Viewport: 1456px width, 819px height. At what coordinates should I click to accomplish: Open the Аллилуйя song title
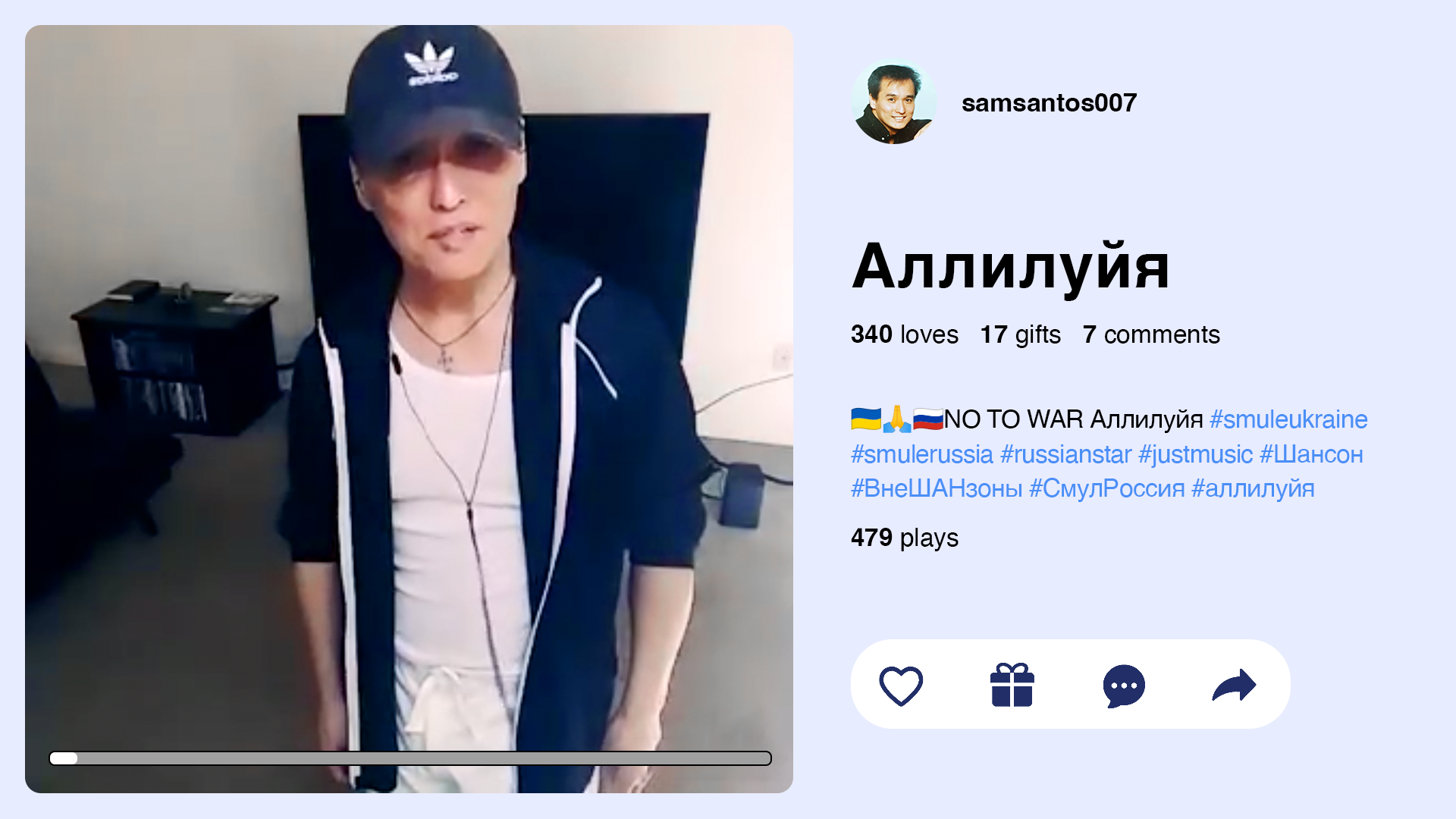click(1010, 267)
